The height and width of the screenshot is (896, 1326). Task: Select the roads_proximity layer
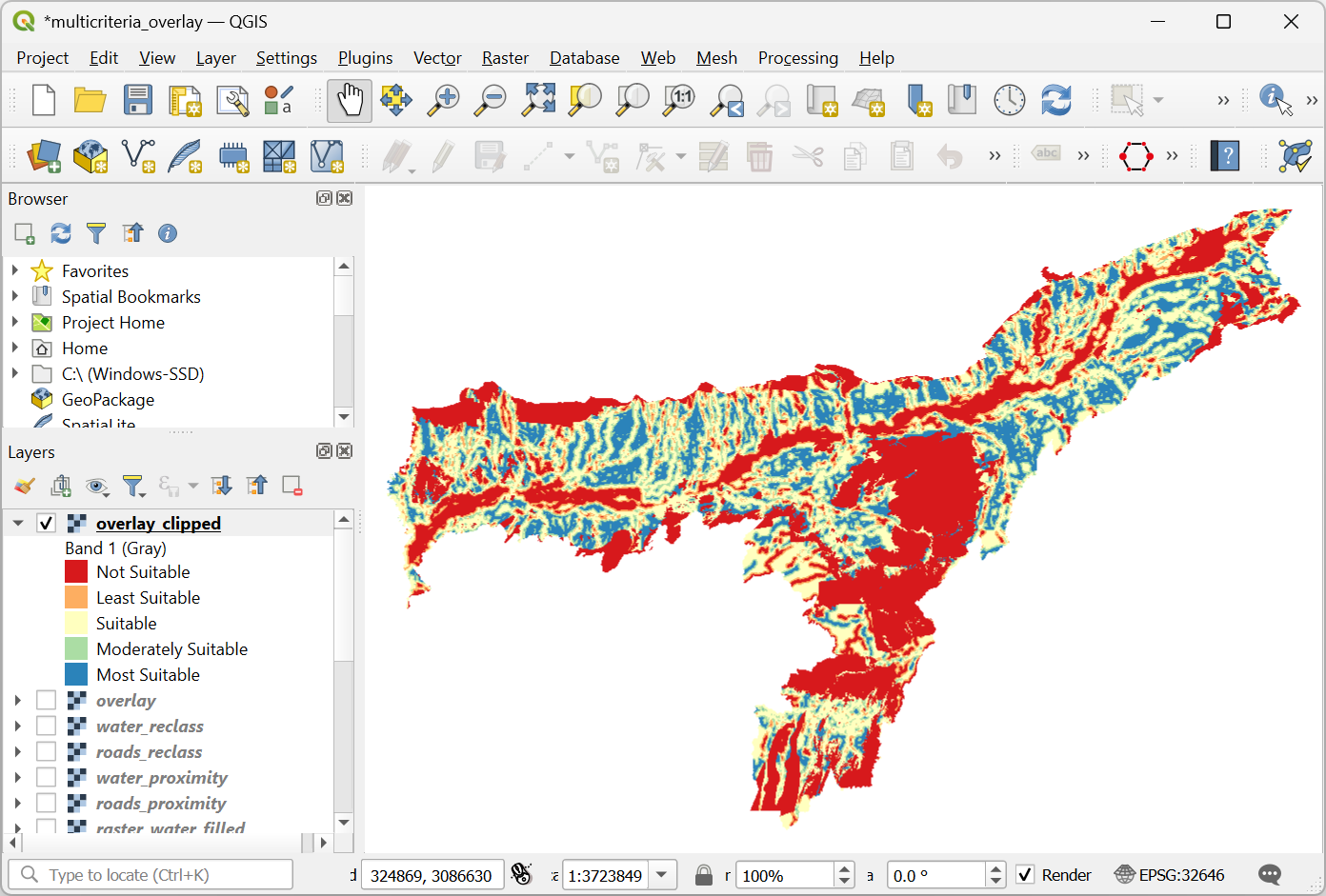[161, 804]
